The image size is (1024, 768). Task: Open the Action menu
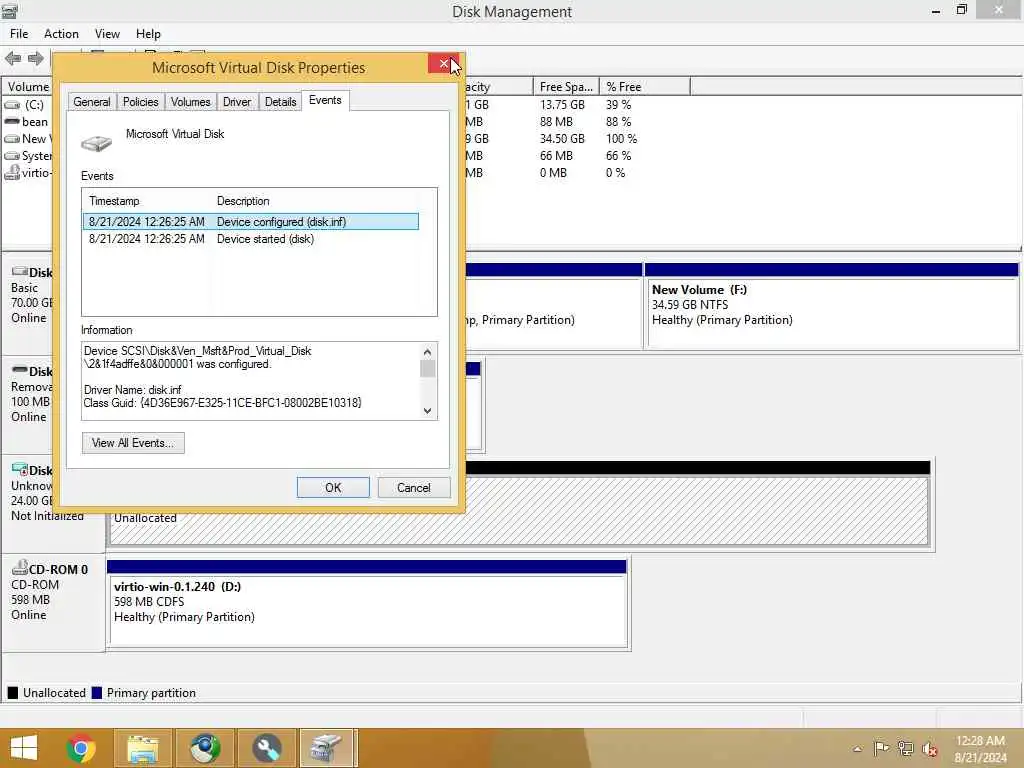[x=61, y=34]
